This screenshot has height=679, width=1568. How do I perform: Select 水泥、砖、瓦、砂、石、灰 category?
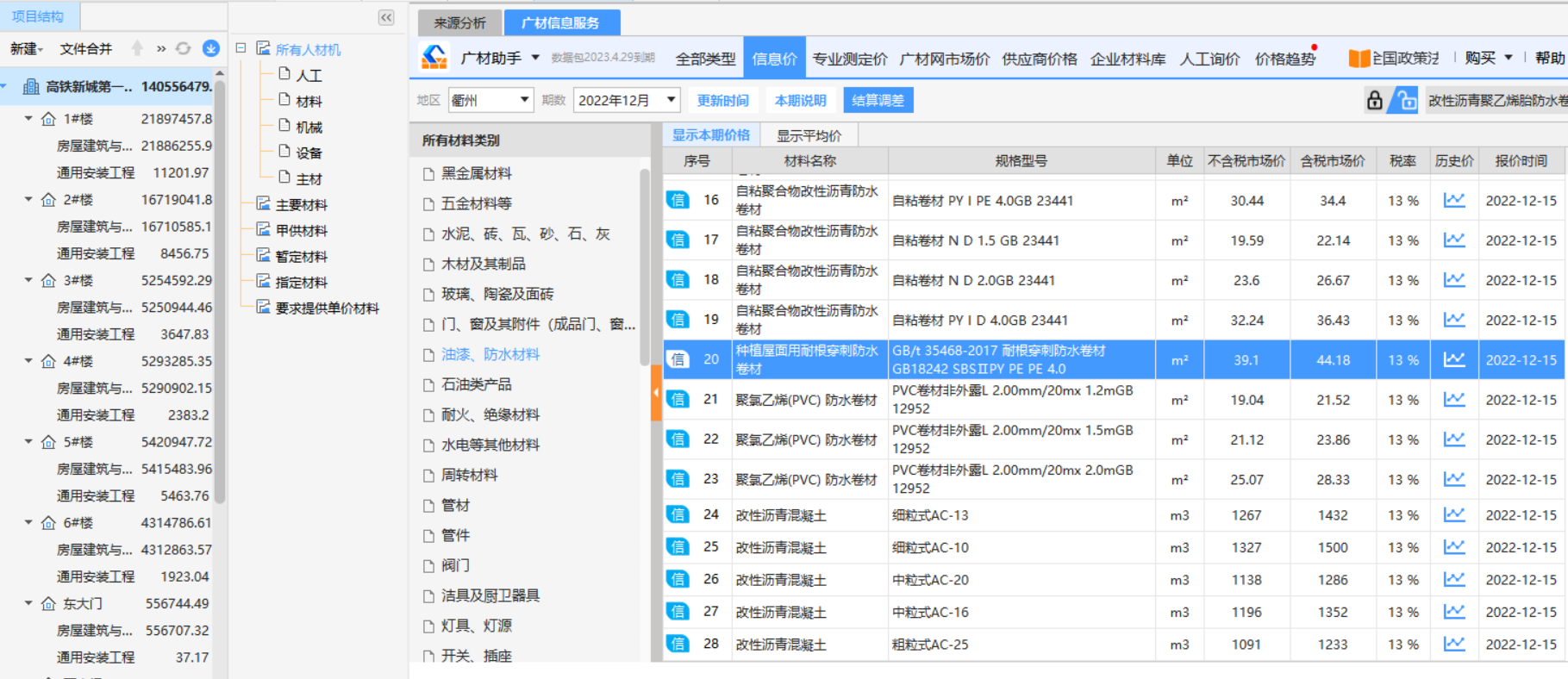tap(526, 234)
